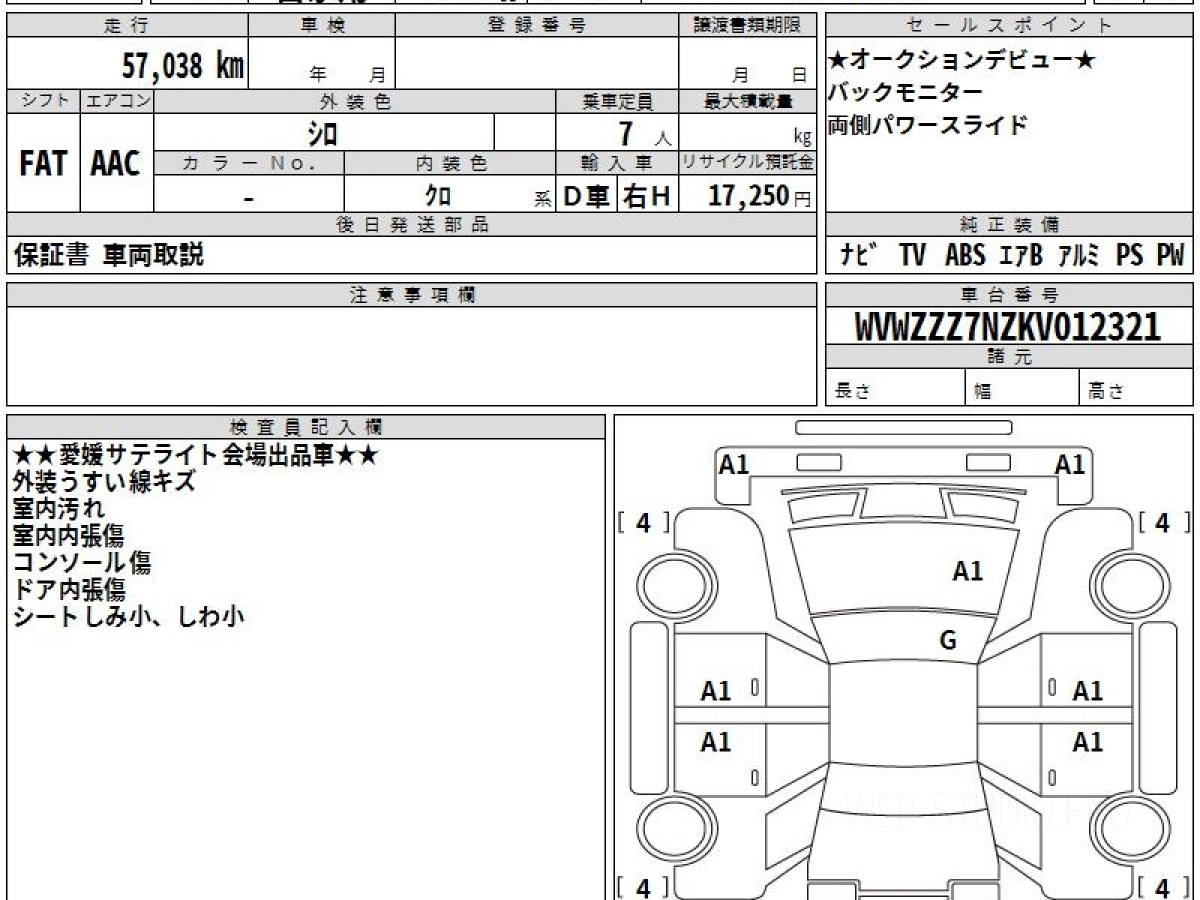Image resolution: width=1200 pixels, height=900 pixels.
Task: Click the エアコン label
Action: click(x=117, y=101)
